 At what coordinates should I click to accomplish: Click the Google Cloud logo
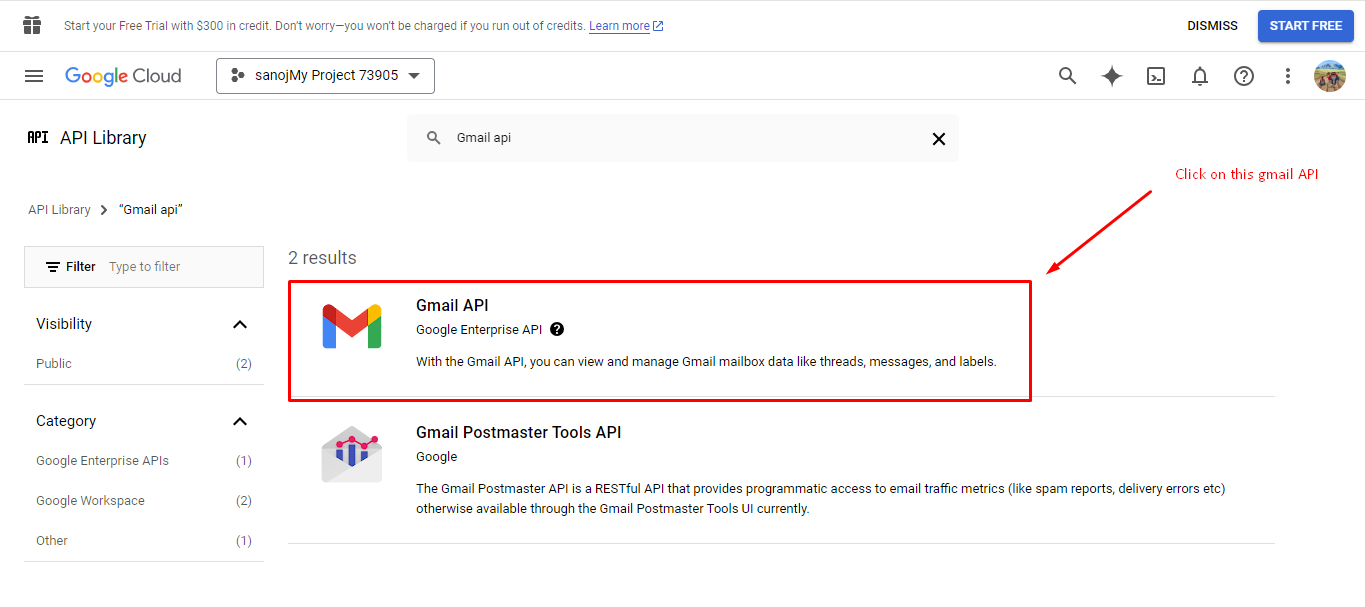[123, 76]
